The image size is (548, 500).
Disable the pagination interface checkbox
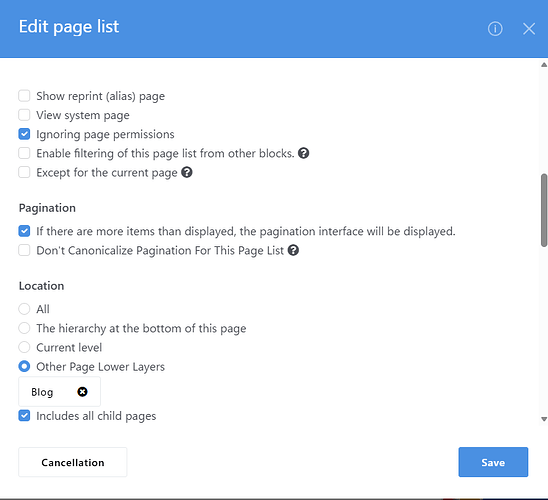[24, 231]
